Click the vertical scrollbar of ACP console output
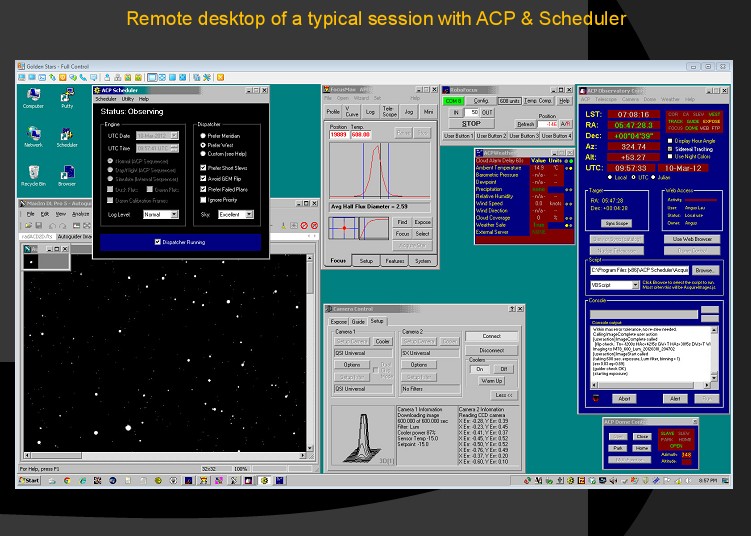The image size is (751, 536). pyautogui.click(x=714, y=354)
